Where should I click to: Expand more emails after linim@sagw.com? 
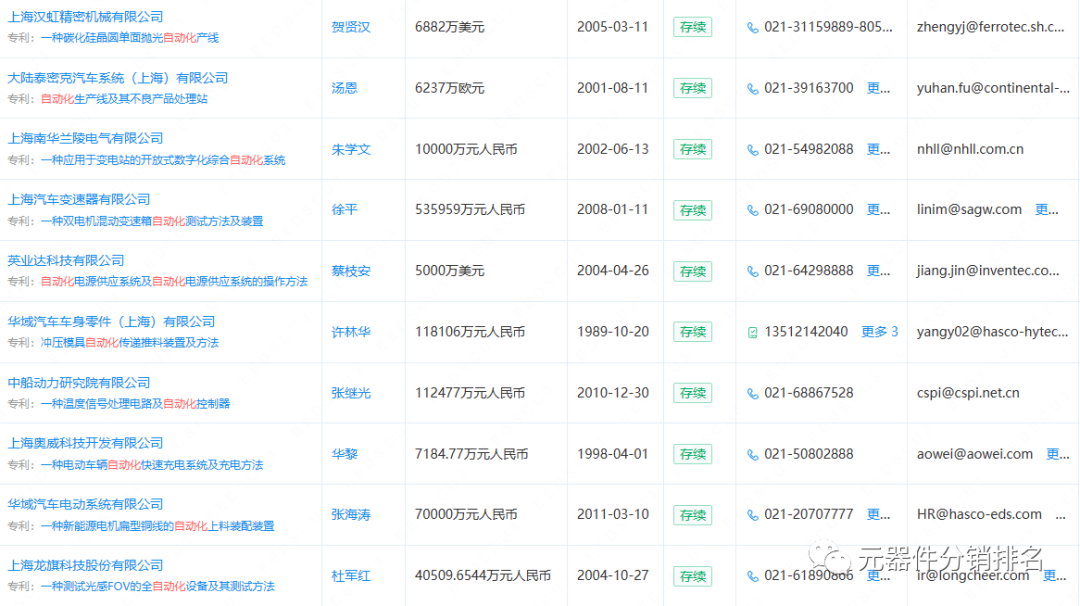[1047, 209]
